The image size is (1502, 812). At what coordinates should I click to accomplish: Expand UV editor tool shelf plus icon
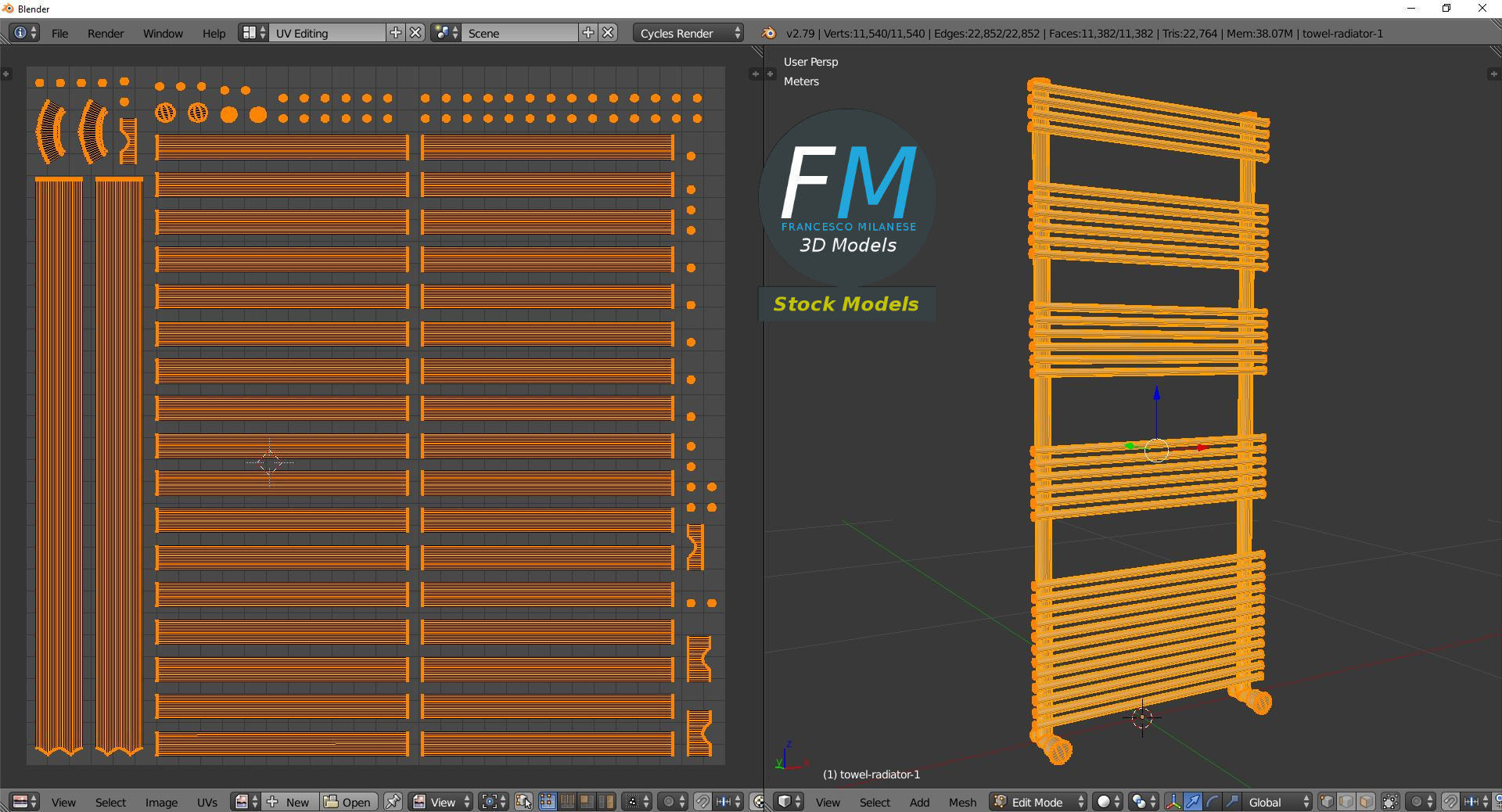coord(6,74)
